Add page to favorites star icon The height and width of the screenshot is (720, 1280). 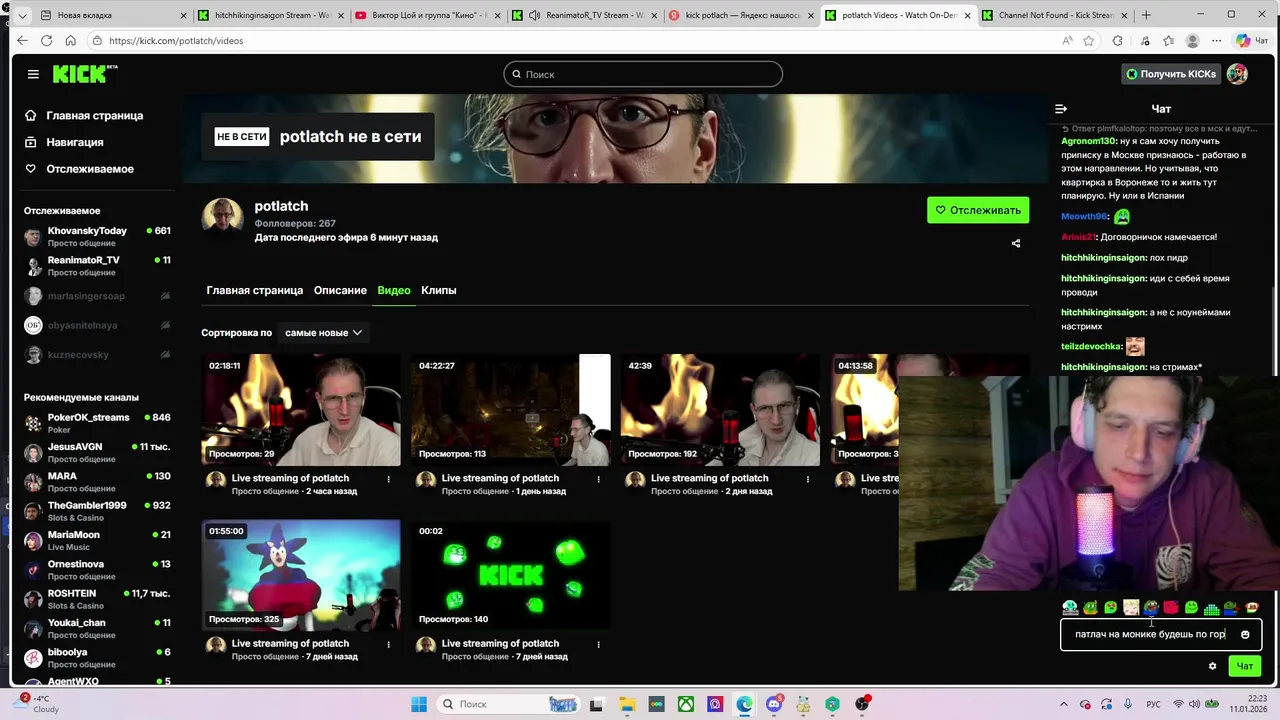click(1089, 41)
